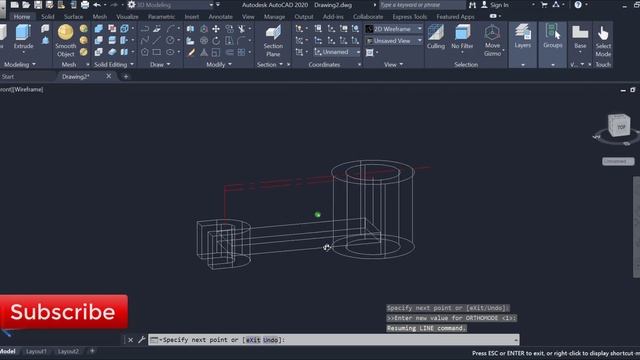This screenshot has width=640, height=360.
Task: Click the Save icon in quick access toolbar
Action: pos(38,5)
